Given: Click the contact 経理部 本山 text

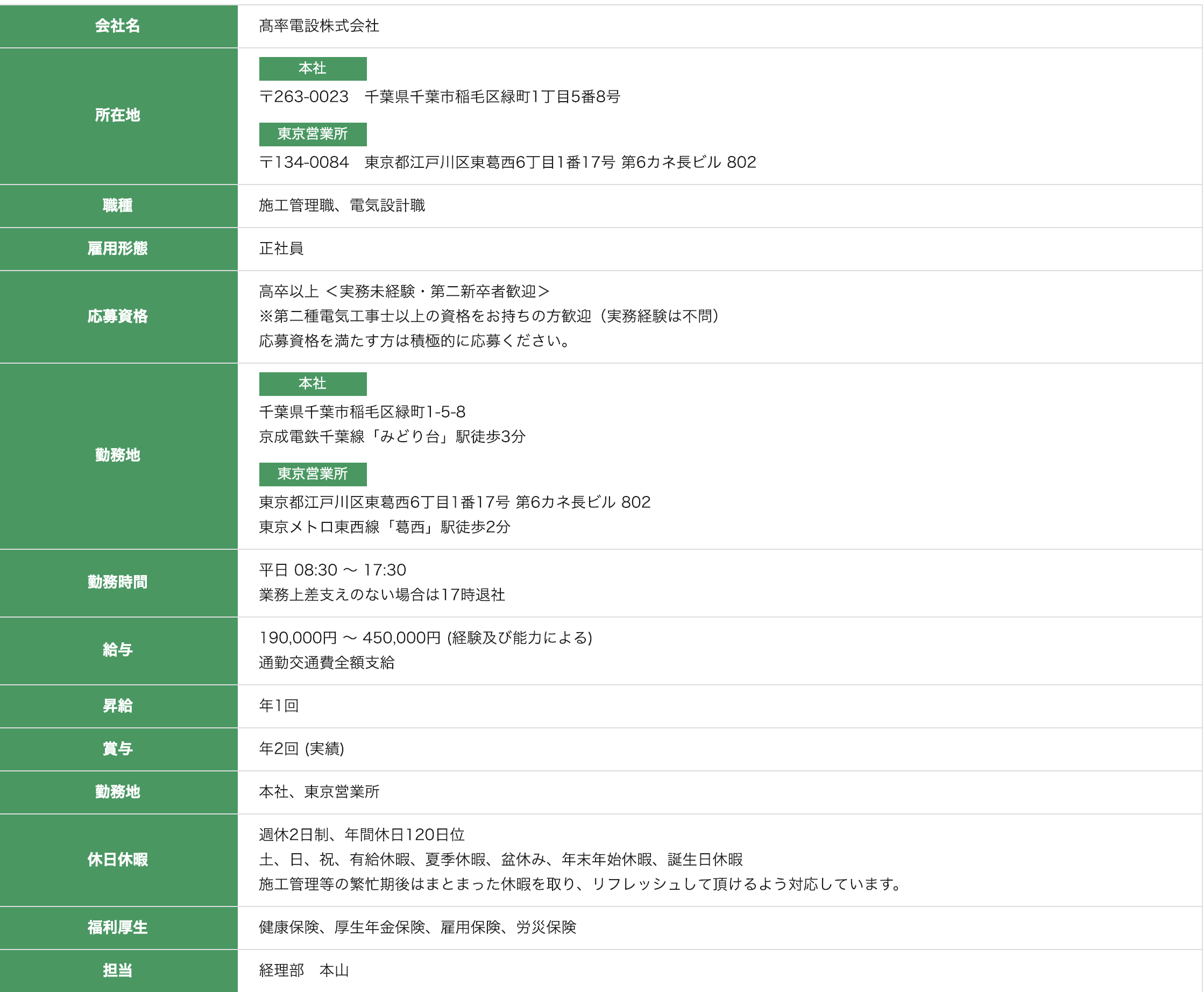Looking at the screenshot, I should pos(303,970).
